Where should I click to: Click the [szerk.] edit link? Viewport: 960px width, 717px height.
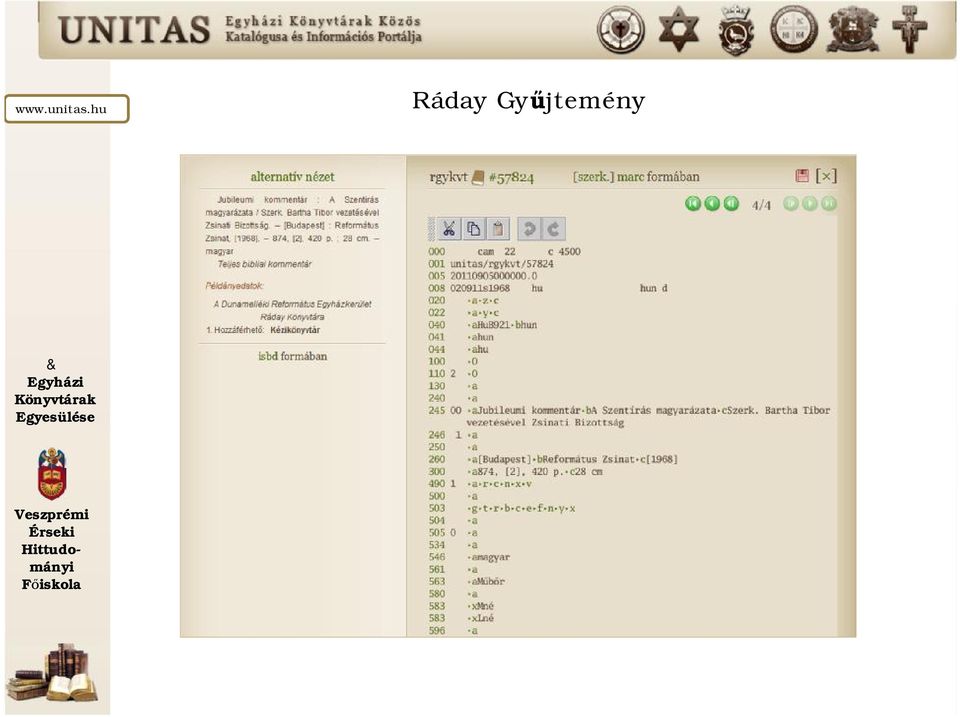pyautogui.click(x=593, y=177)
